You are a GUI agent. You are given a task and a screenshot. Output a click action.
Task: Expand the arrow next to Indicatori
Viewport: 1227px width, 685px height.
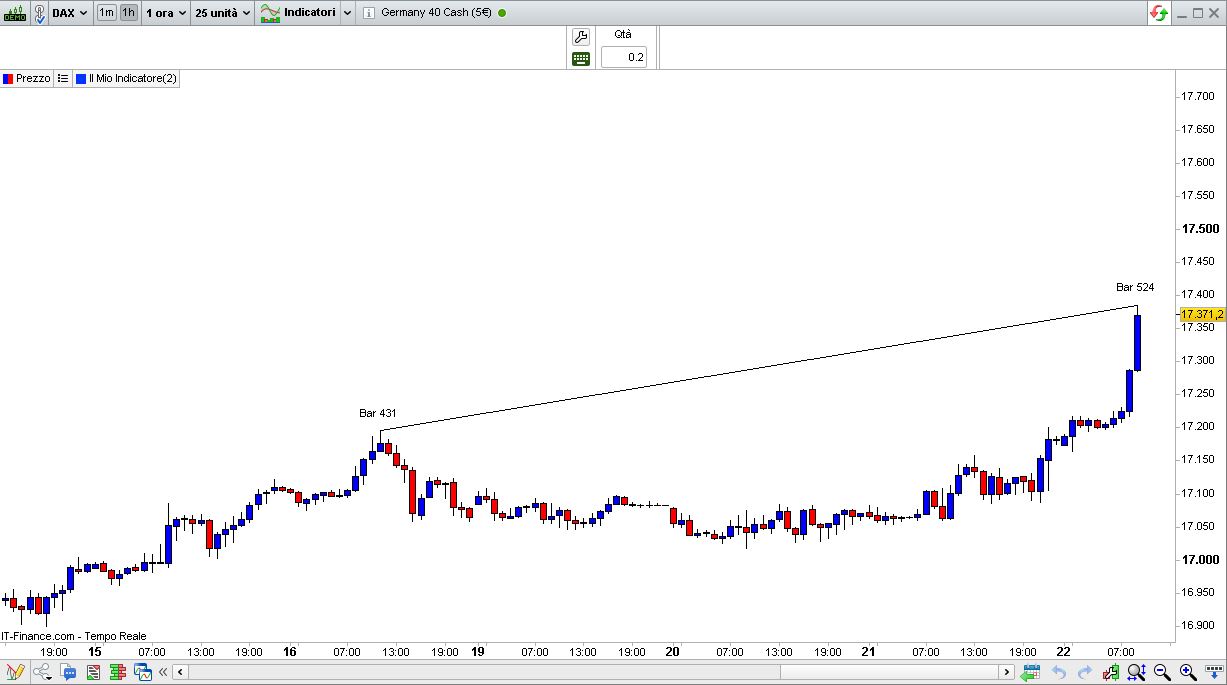[x=347, y=13]
